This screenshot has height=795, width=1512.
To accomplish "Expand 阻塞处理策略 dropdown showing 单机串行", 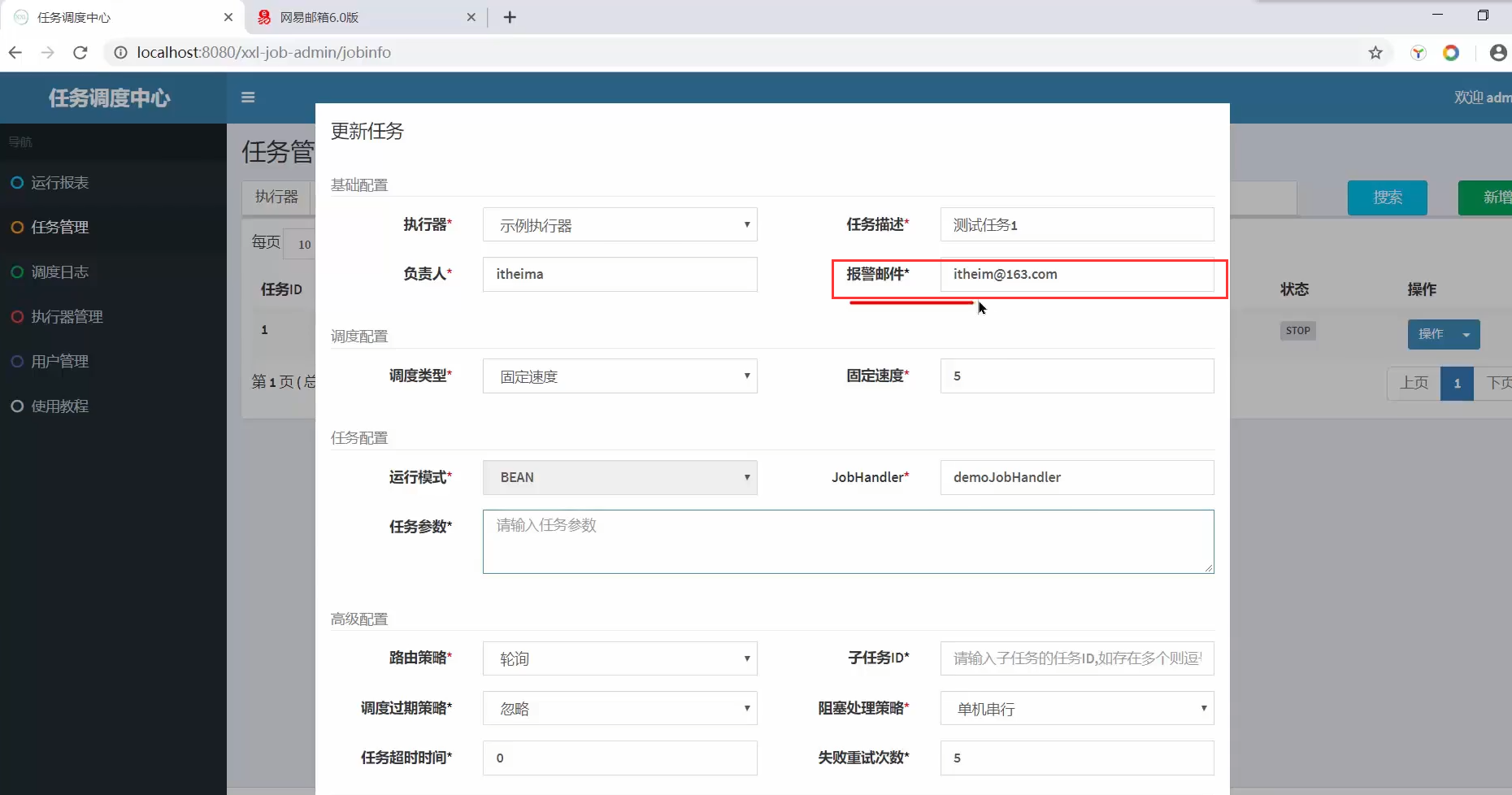I will click(1077, 708).
